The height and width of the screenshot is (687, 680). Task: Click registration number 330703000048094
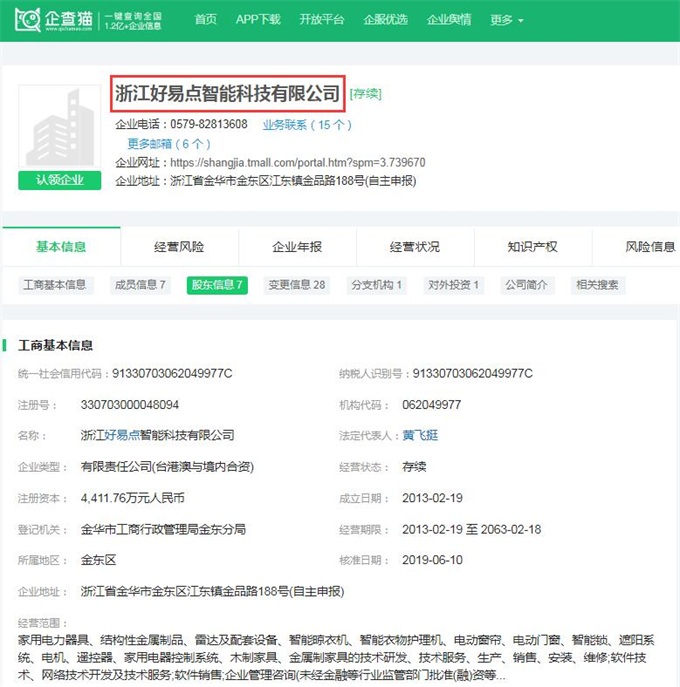pyautogui.click(x=130, y=404)
